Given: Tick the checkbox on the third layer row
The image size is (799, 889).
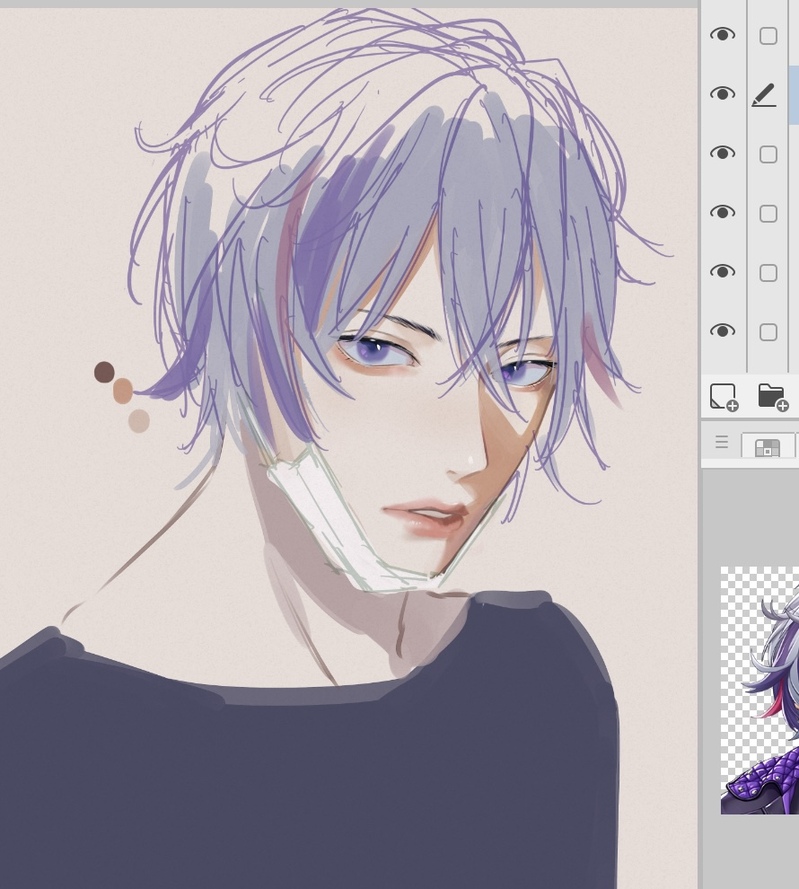Looking at the screenshot, I should point(768,155).
